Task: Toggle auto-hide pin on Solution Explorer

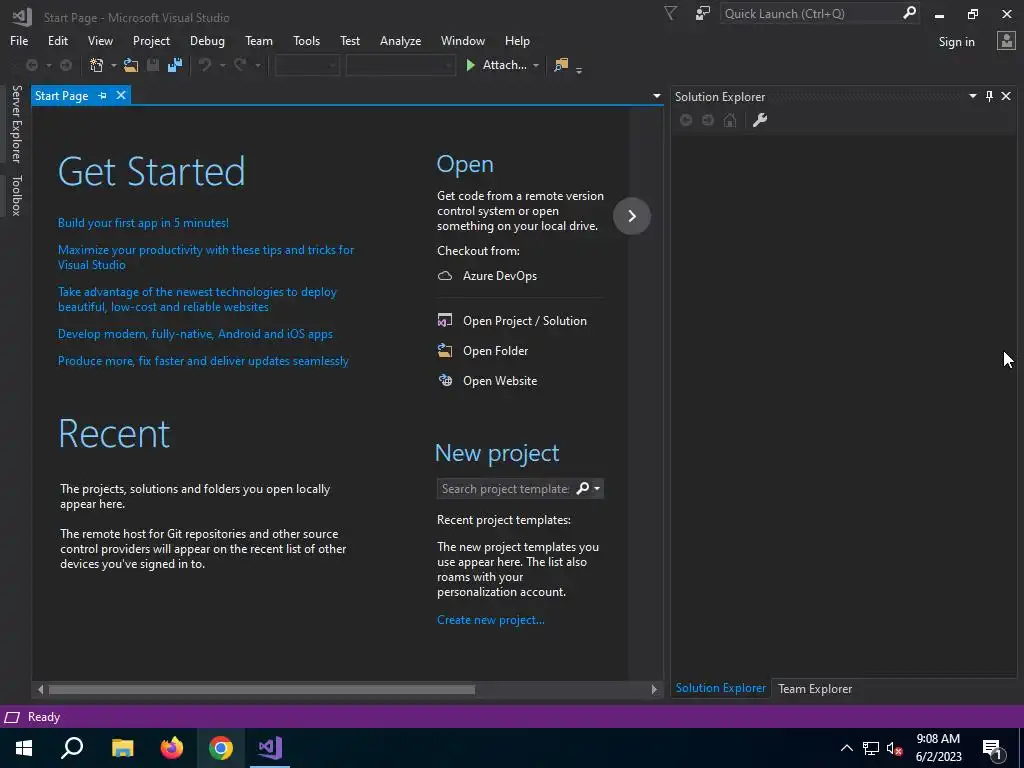Action: point(989,96)
